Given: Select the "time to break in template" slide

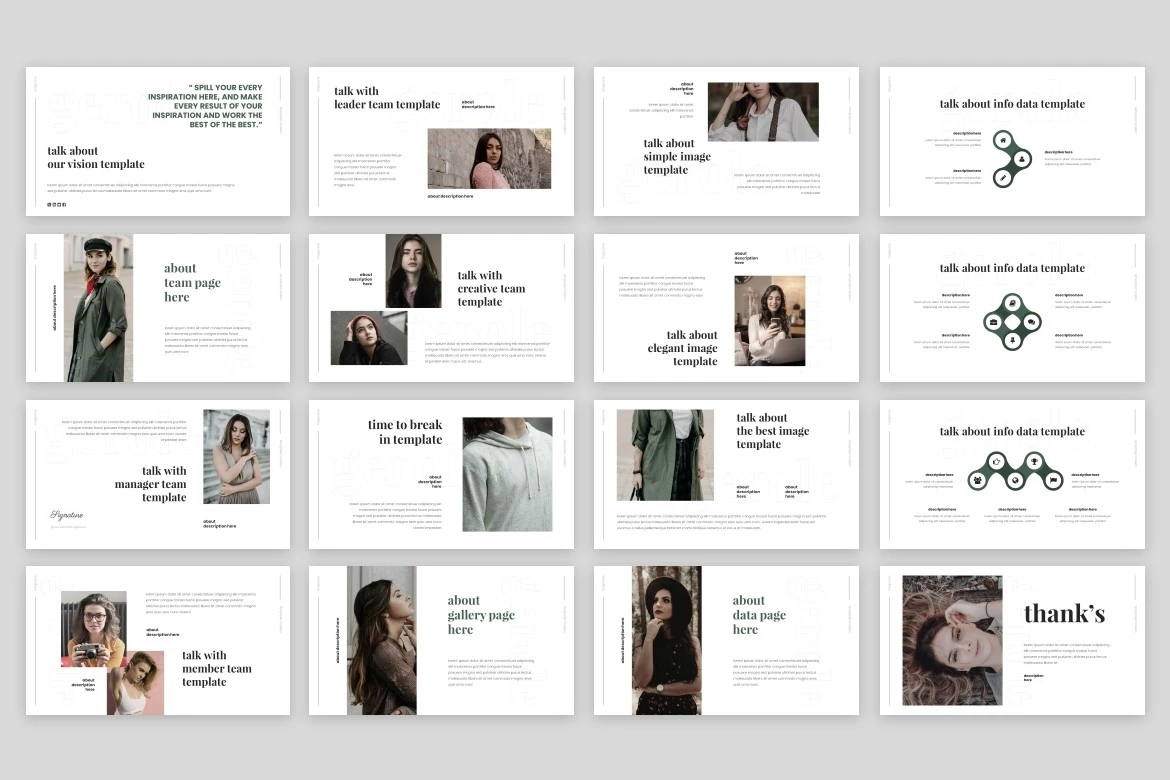Looking at the screenshot, I should [440, 474].
